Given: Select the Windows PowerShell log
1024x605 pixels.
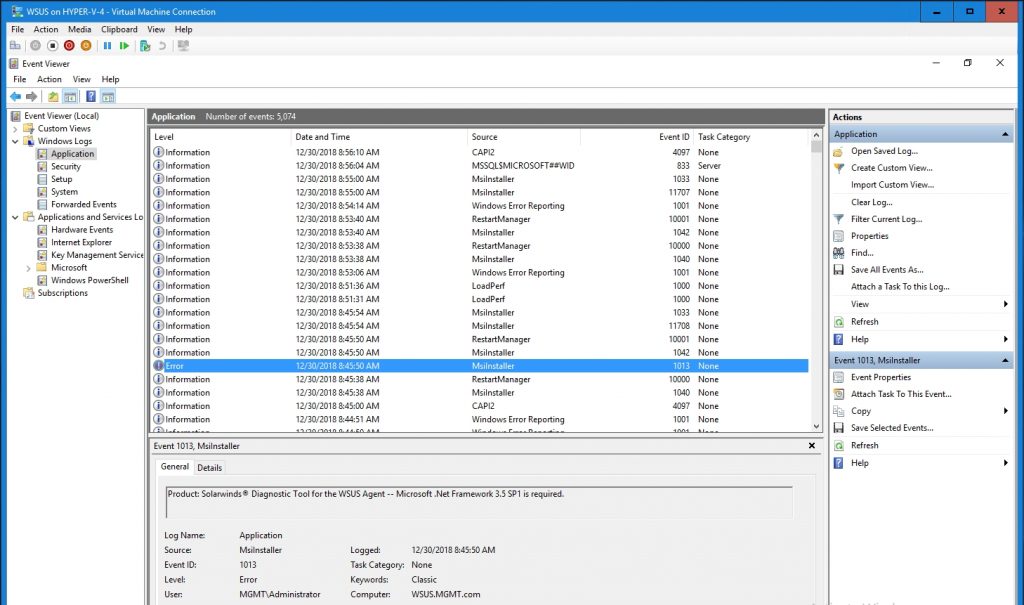Looking at the screenshot, I should click(89, 280).
